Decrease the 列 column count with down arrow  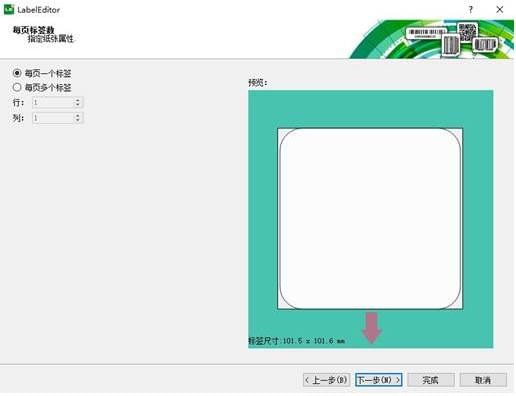coord(78,120)
